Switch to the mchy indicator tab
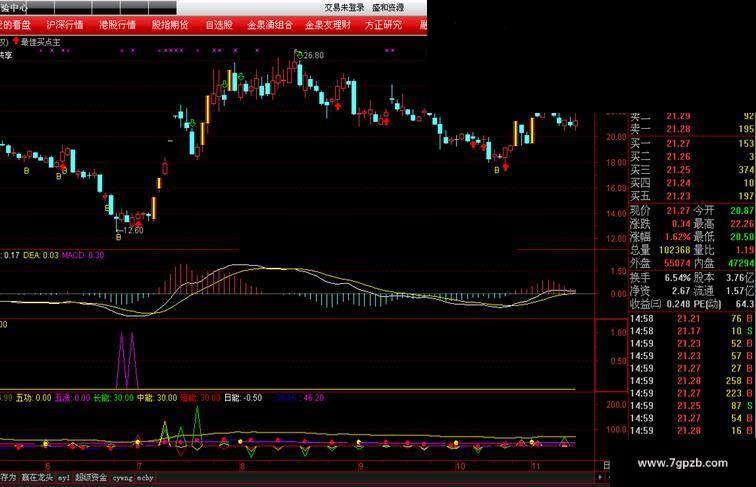This screenshot has width=756, height=487. pyautogui.click(x=145, y=478)
